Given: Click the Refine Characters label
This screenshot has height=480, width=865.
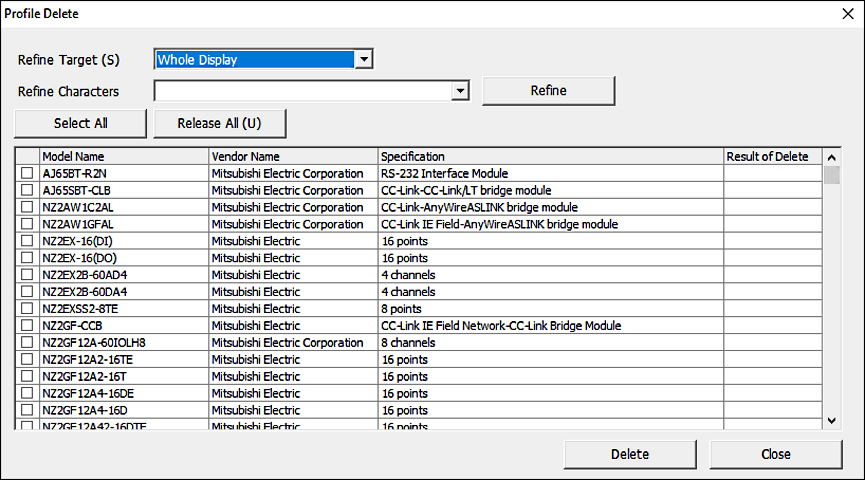Looking at the screenshot, I should tap(68, 92).
